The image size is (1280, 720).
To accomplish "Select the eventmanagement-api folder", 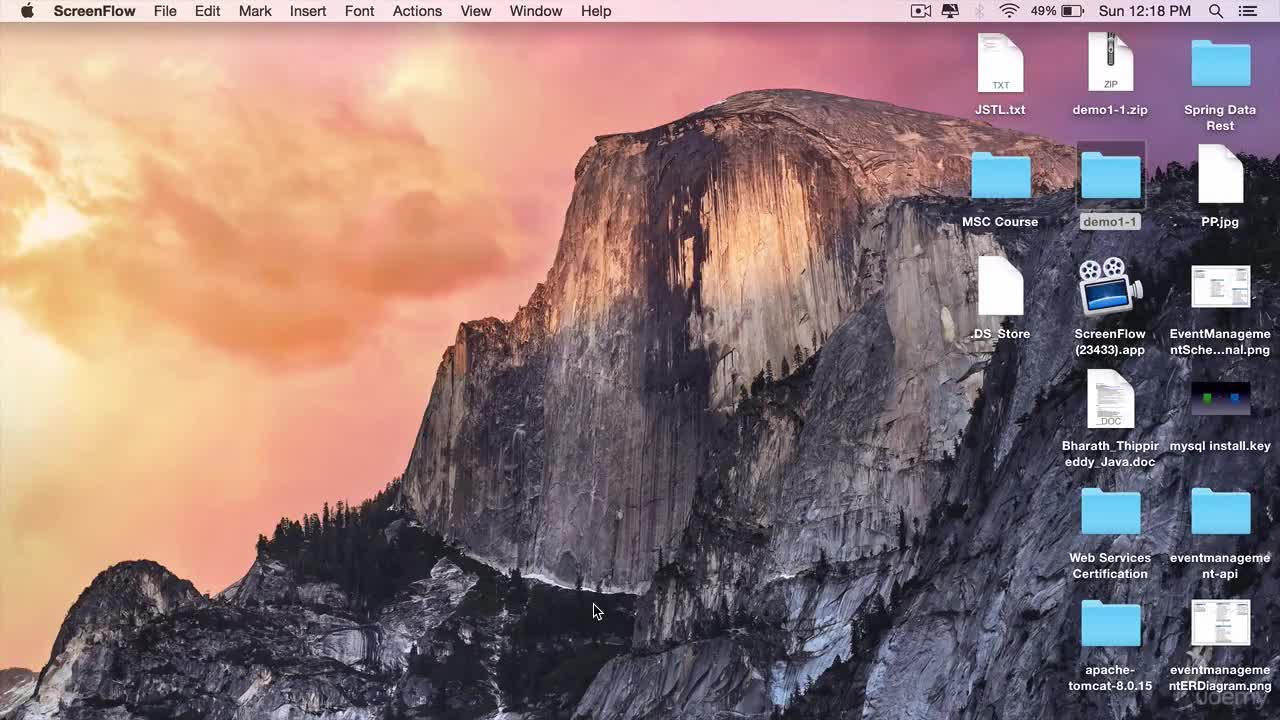I will (x=1220, y=511).
